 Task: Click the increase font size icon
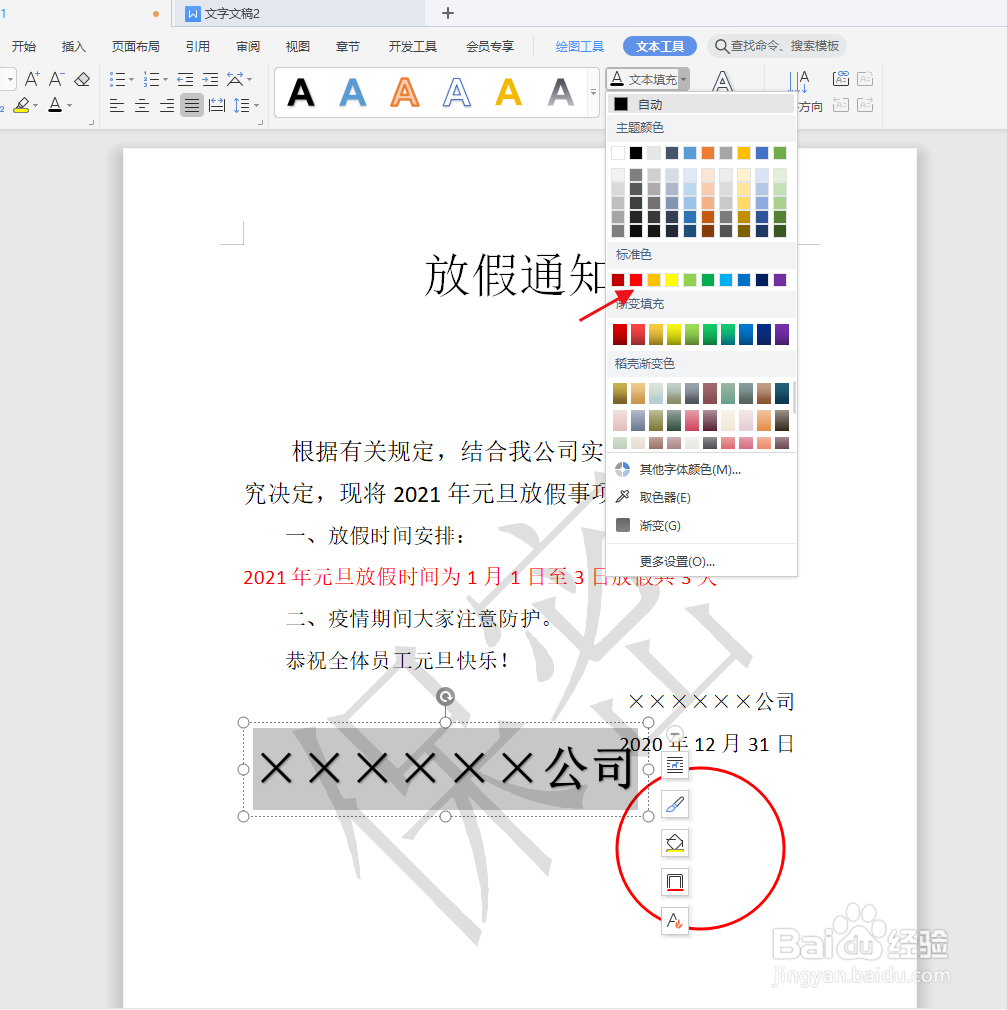coord(32,77)
